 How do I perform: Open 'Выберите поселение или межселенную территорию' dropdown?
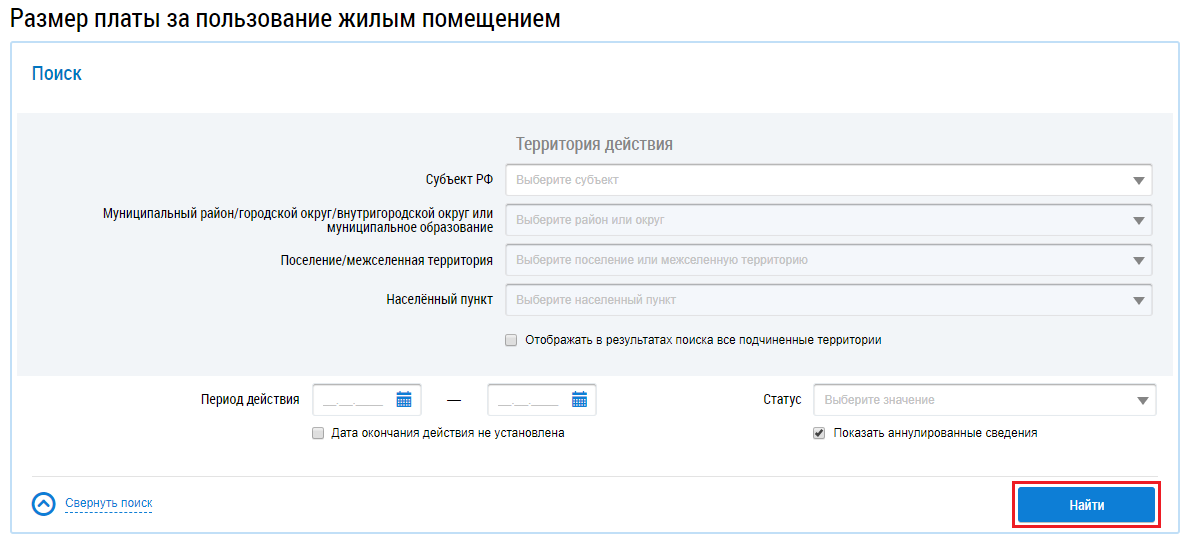pyautogui.click(x=815, y=260)
